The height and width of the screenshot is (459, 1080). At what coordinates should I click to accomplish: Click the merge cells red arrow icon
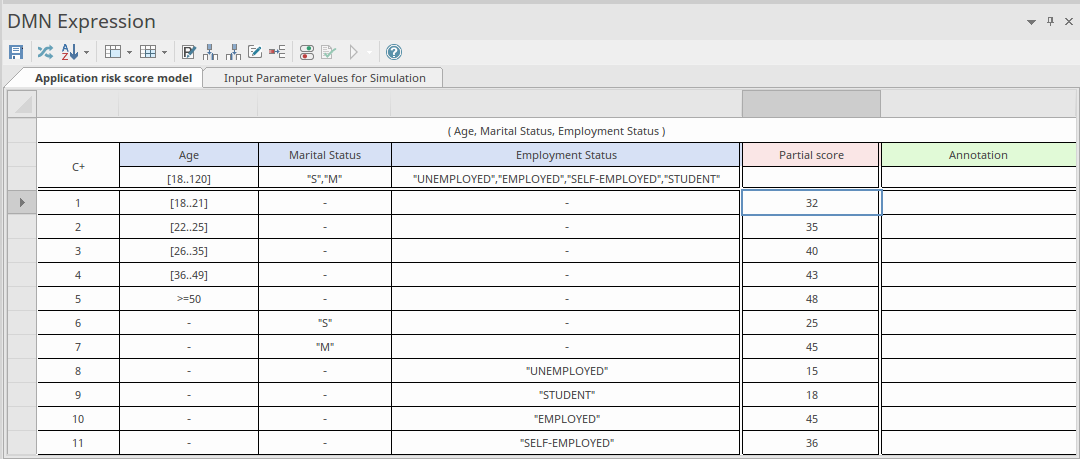tap(277, 51)
